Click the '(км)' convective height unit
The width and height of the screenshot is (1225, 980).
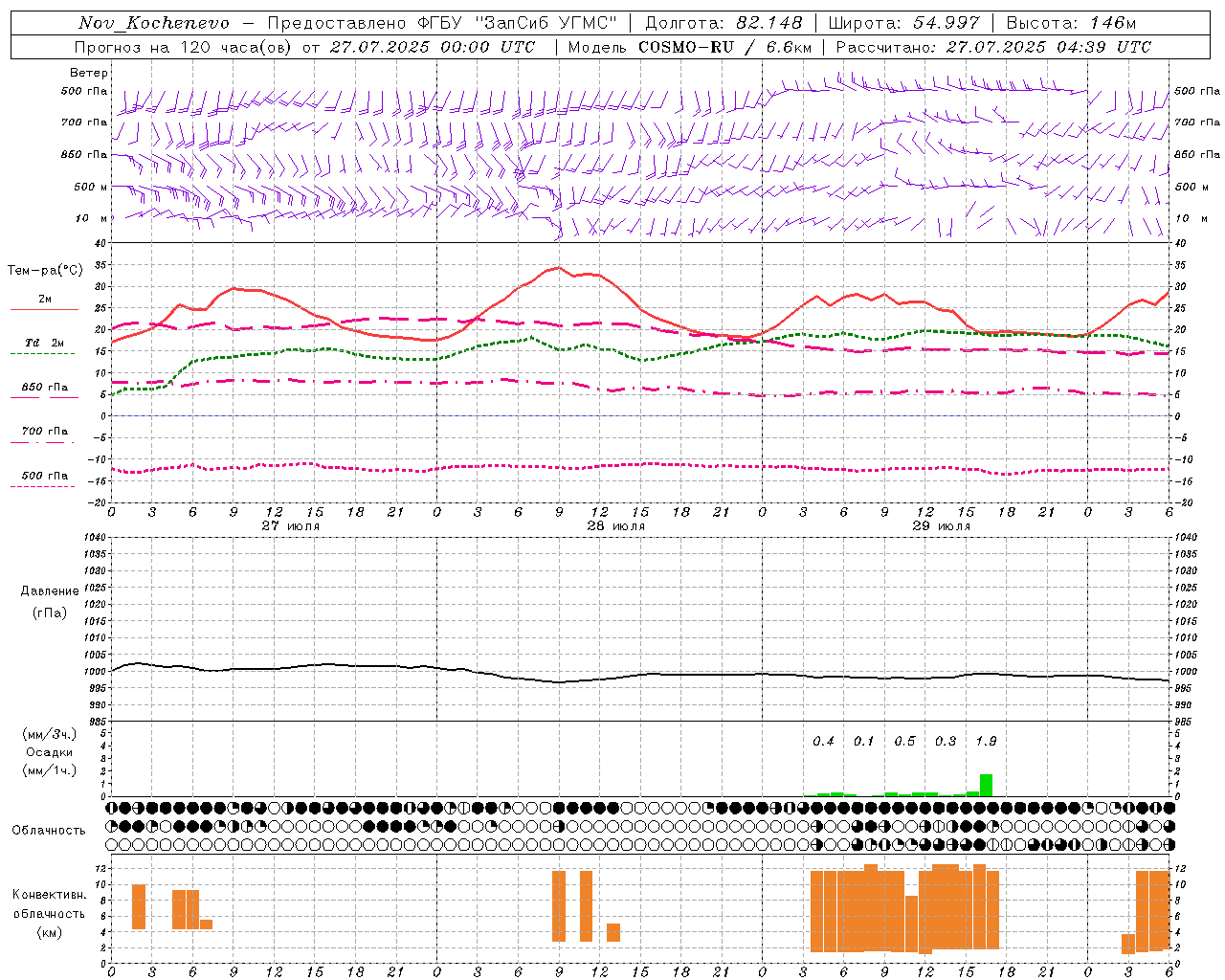pos(50,932)
